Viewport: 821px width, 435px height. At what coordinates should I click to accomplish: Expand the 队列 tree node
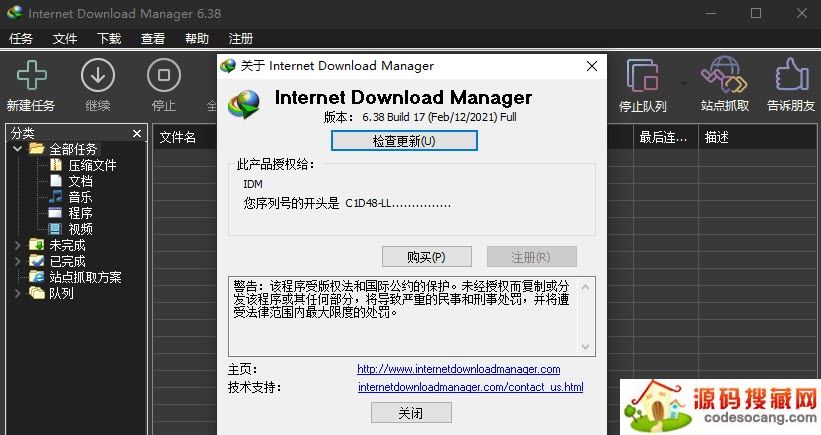pos(17,293)
